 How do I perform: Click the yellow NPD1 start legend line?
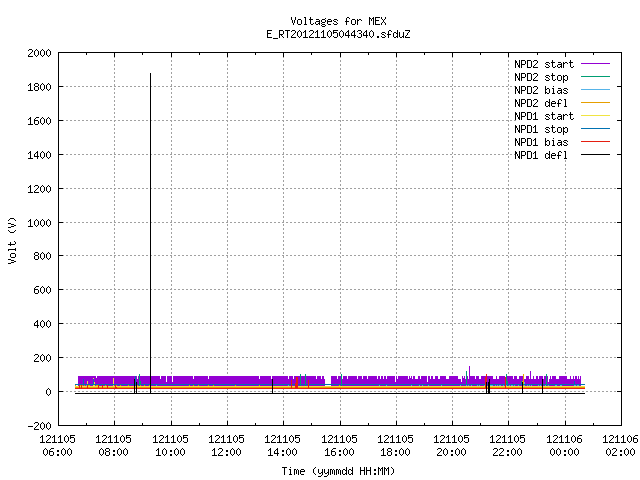pyautogui.click(x=595, y=116)
